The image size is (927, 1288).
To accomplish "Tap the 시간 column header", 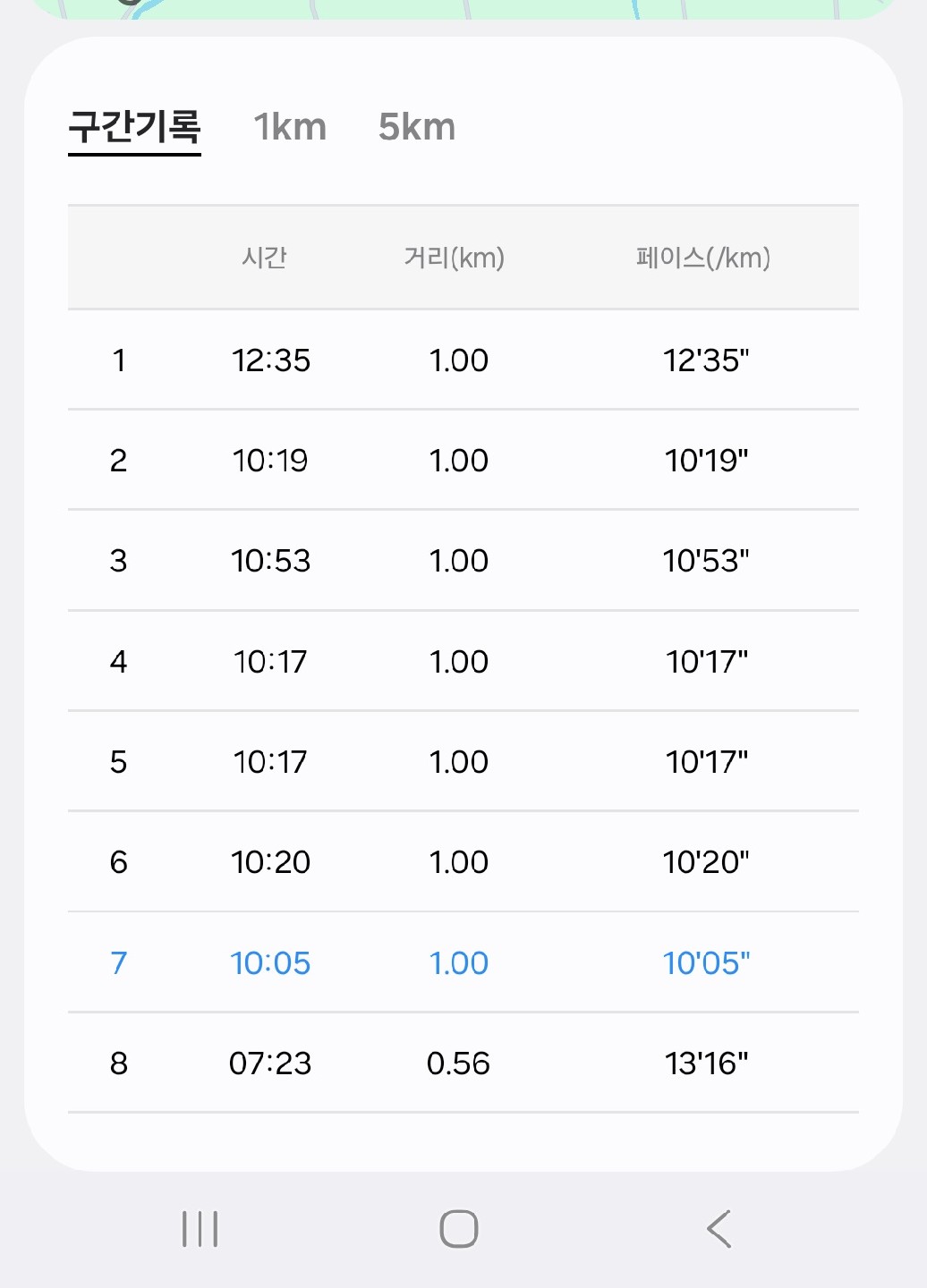I will pos(264,258).
